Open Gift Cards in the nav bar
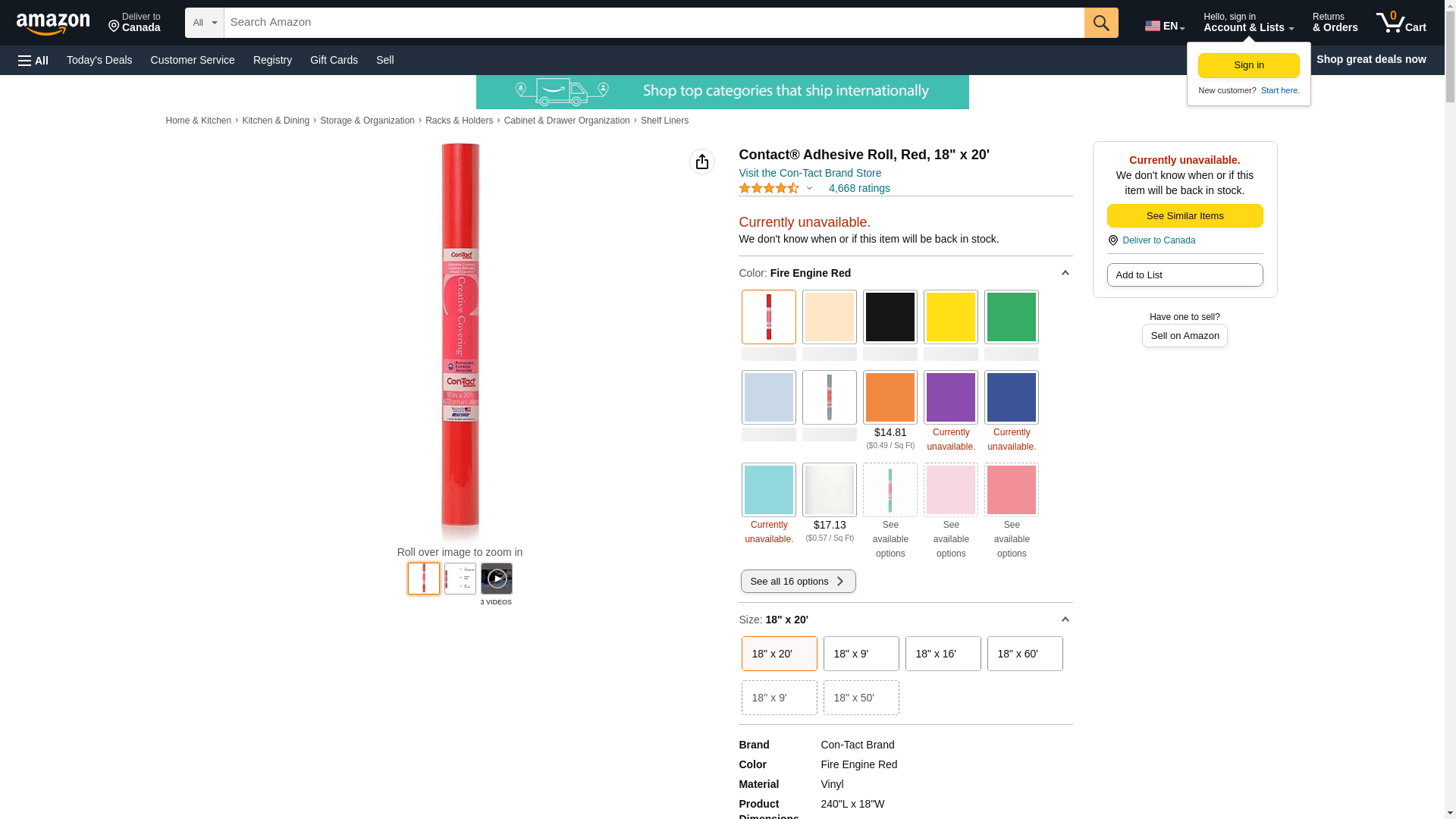The height and width of the screenshot is (819, 1456). (x=334, y=60)
